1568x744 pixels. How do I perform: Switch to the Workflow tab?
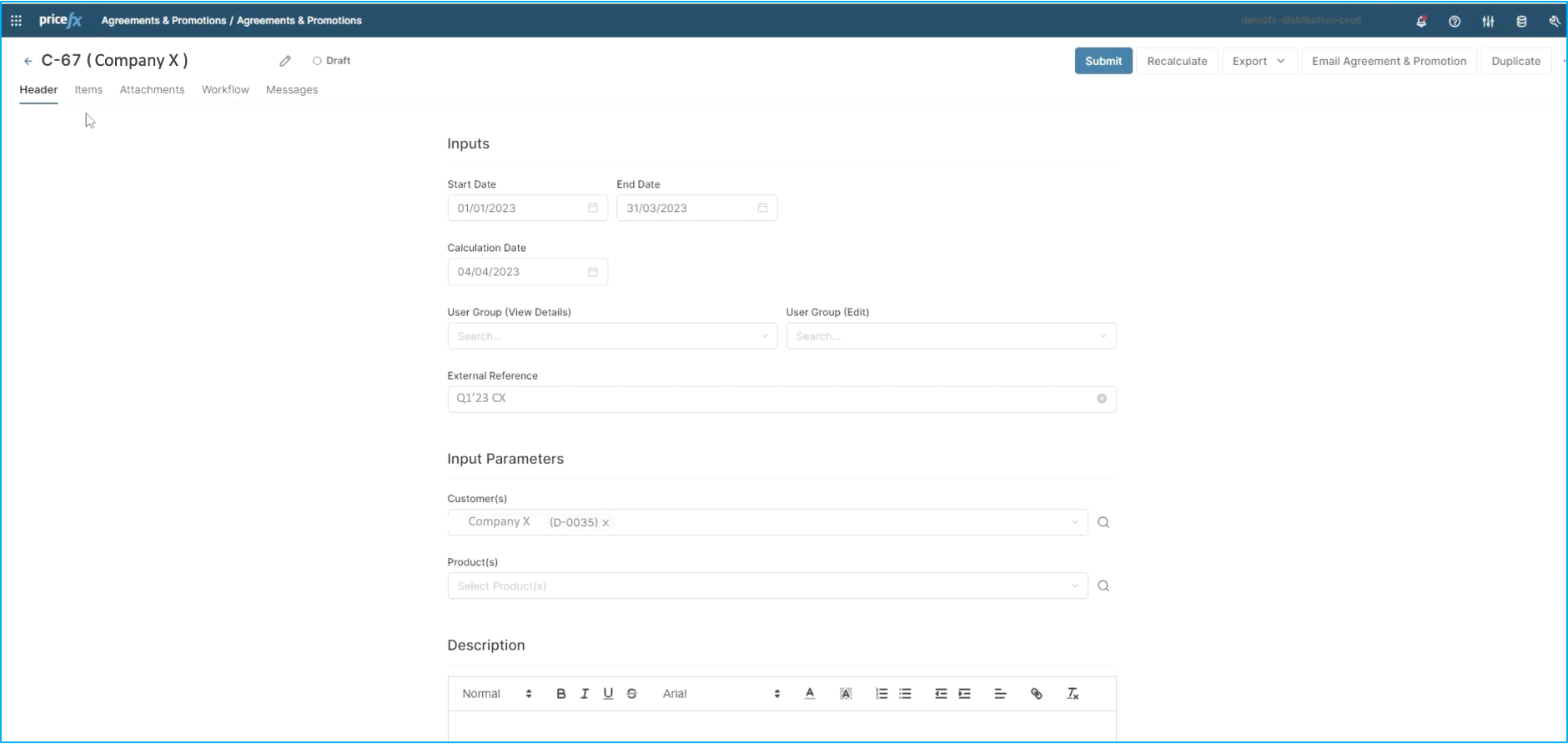point(225,90)
